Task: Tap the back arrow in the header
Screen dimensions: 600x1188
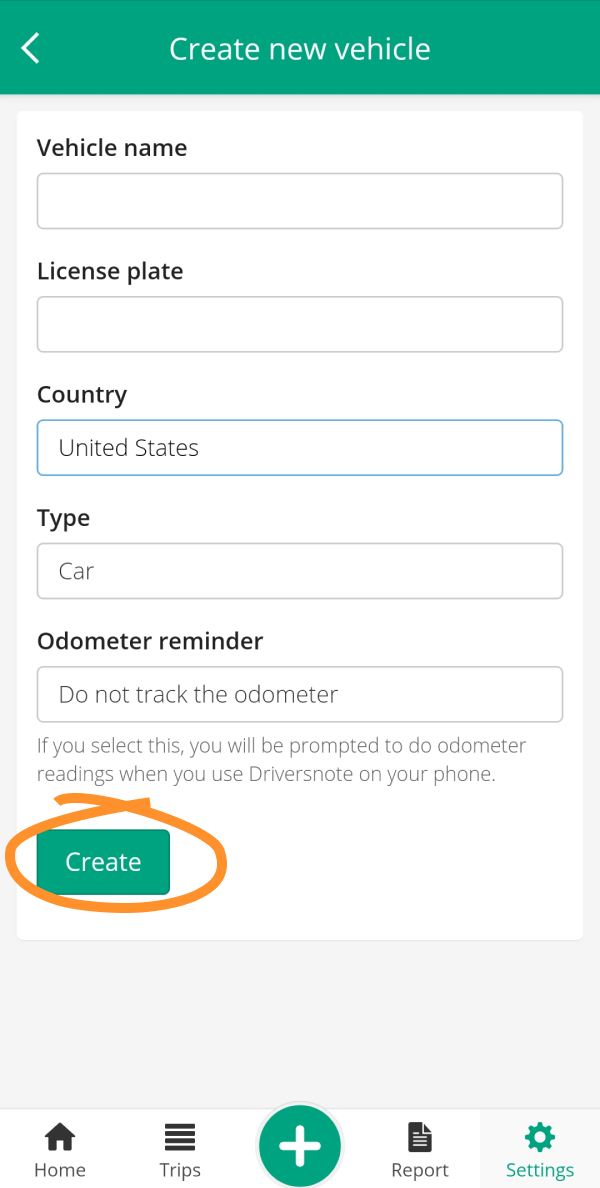Action: (29, 47)
